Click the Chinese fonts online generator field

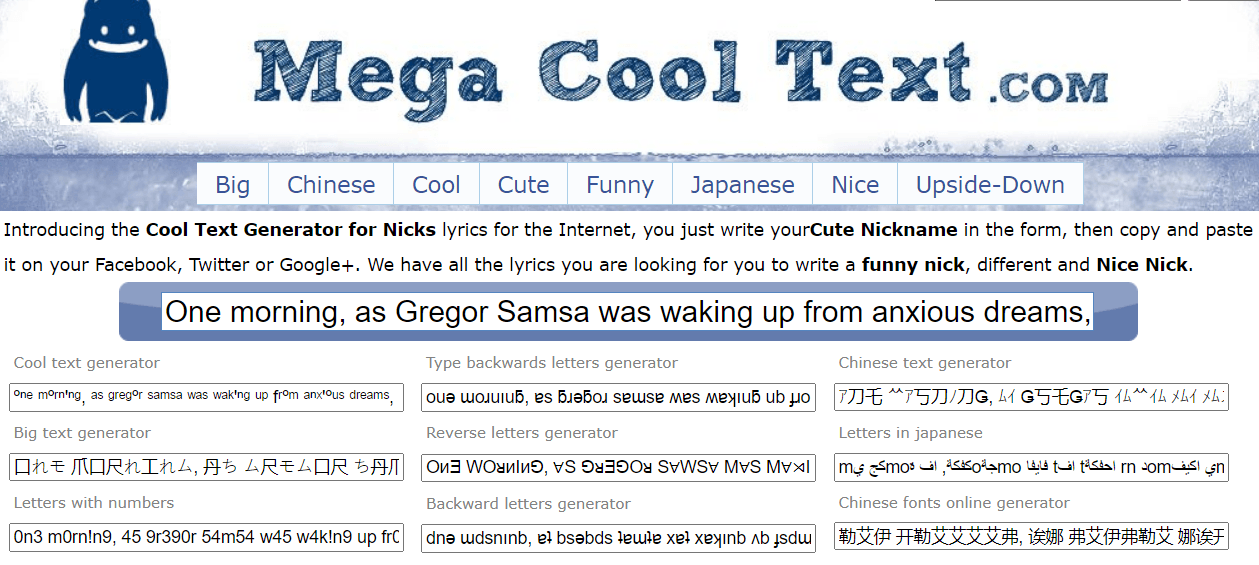click(x=1031, y=537)
